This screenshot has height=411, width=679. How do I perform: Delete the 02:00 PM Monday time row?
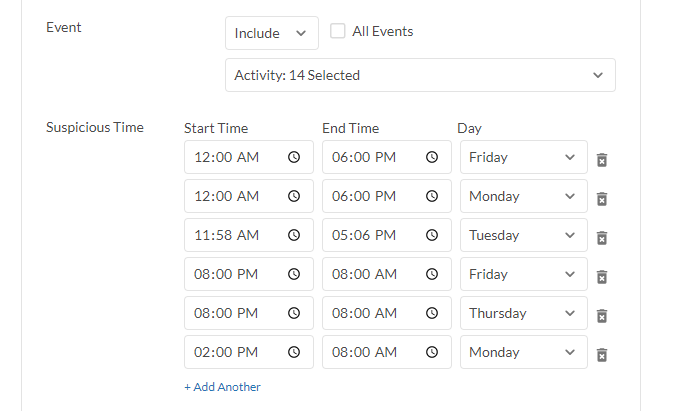coord(602,354)
